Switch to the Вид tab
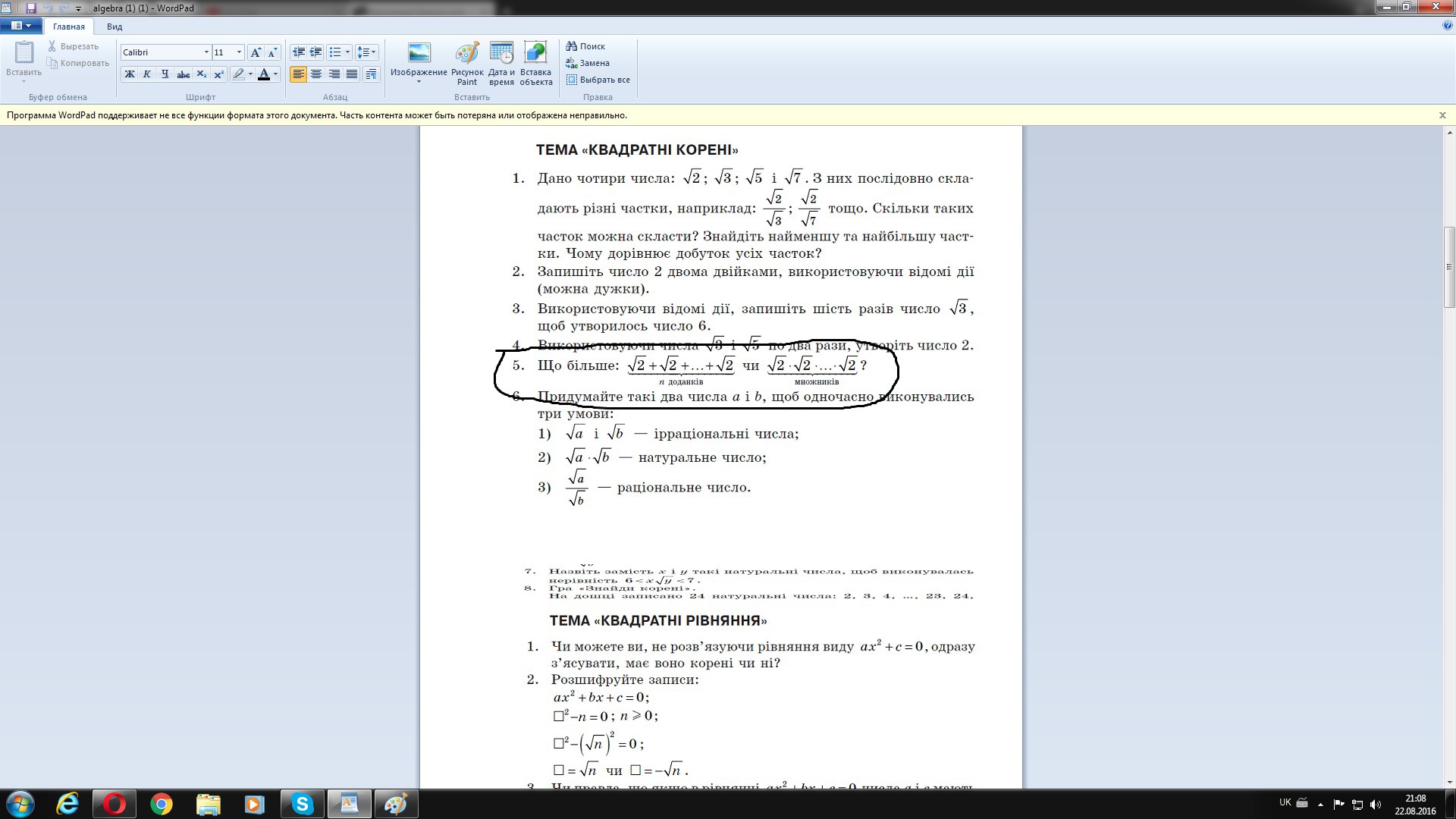The width and height of the screenshot is (1456, 819). pyautogui.click(x=115, y=27)
